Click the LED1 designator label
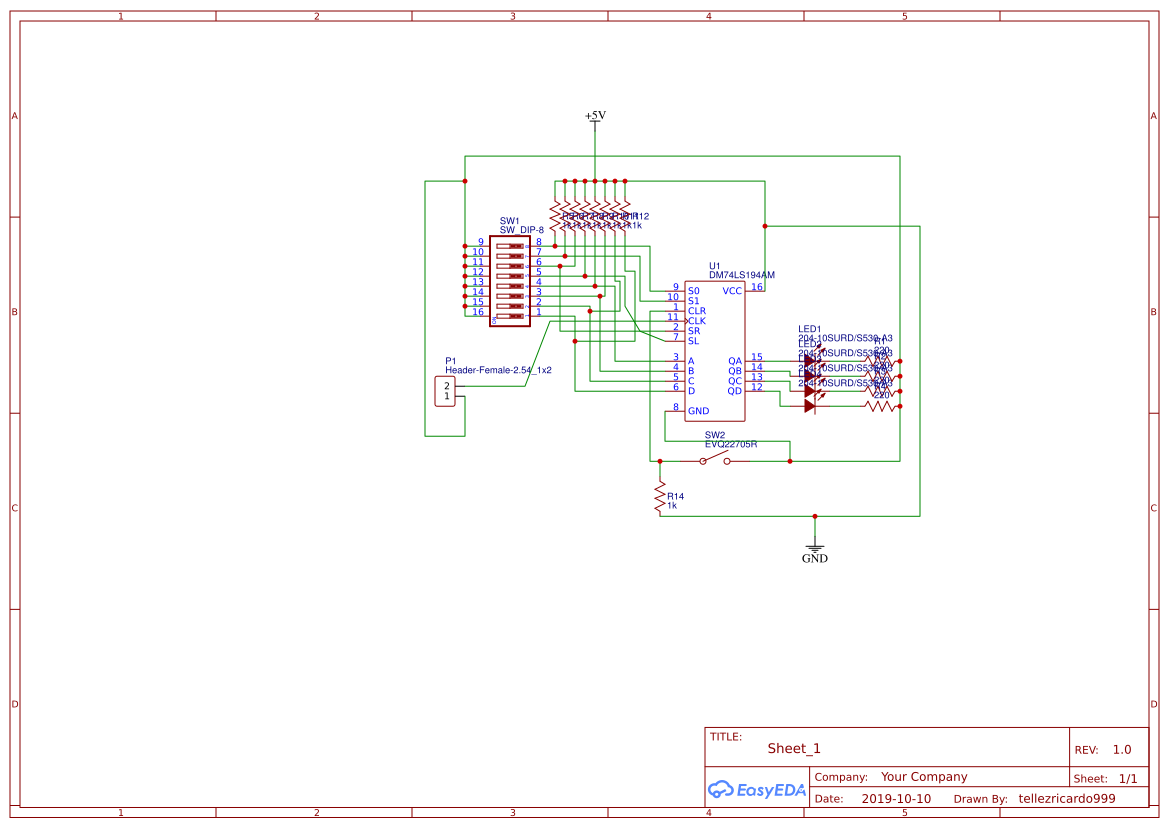 click(809, 329)
